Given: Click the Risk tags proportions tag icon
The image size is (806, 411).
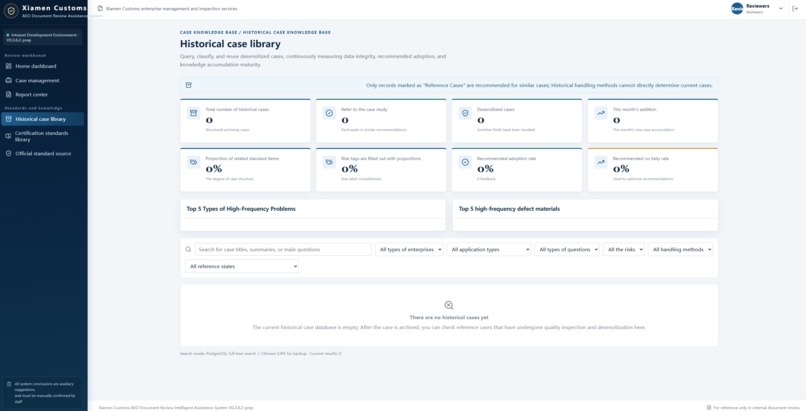Looking at the screenshot, I should tap(329, 162).
